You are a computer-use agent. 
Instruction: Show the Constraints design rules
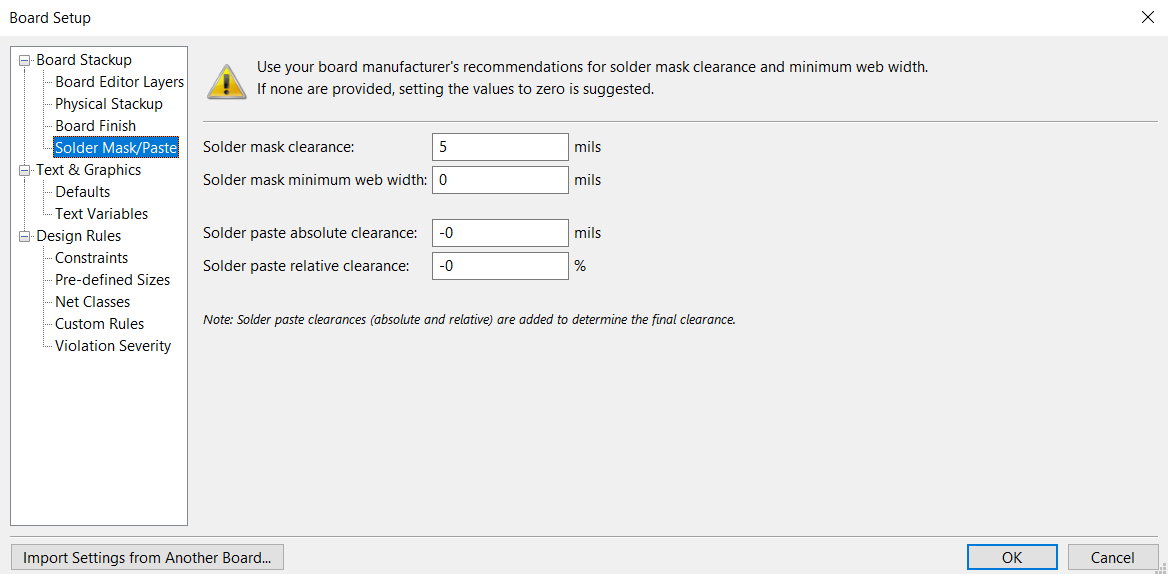92,258
